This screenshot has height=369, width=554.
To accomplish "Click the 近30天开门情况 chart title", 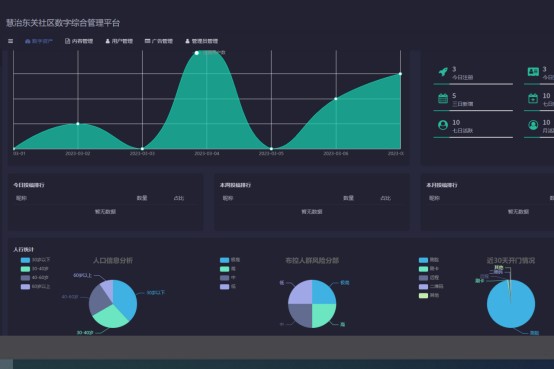I will tap(511, 260).
